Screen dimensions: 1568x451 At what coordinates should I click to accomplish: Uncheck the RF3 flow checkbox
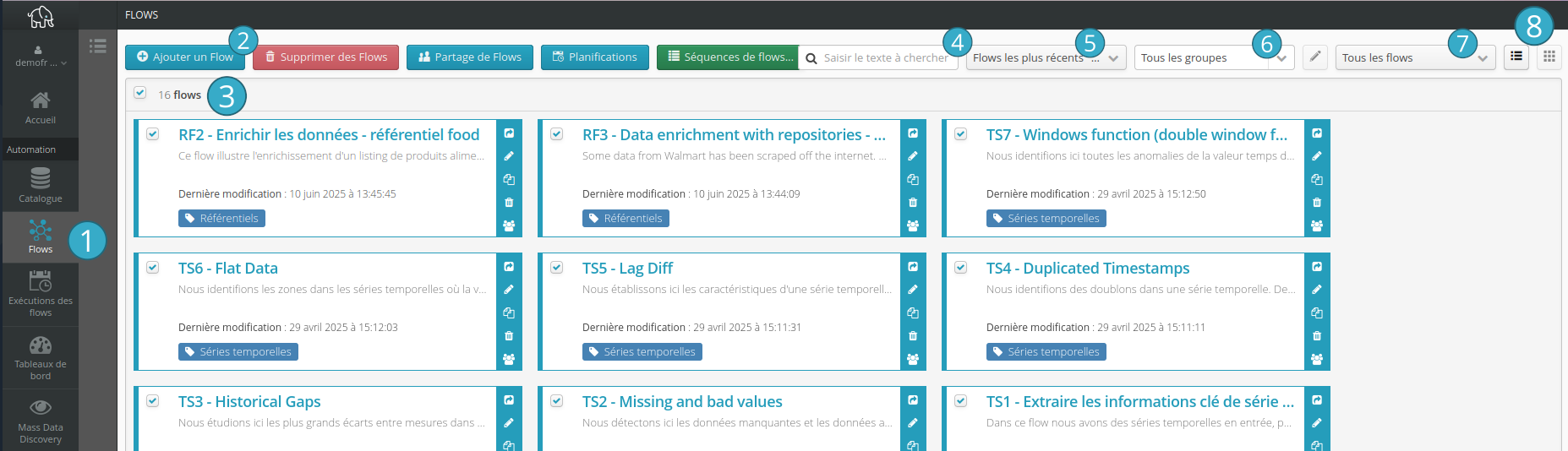click(557, 133)
